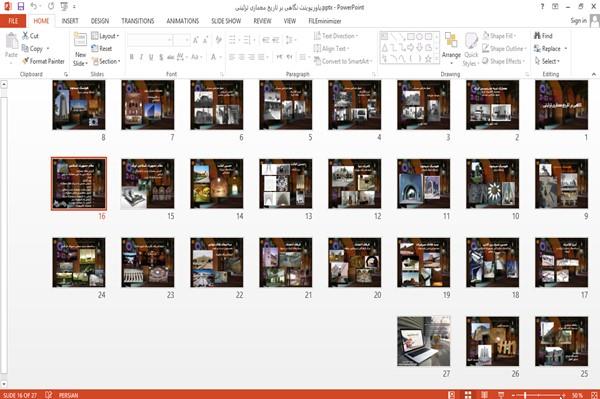The width and height of the screenshot is (600, 399).
Task: Click the Find button
Action: coord(543,36)
